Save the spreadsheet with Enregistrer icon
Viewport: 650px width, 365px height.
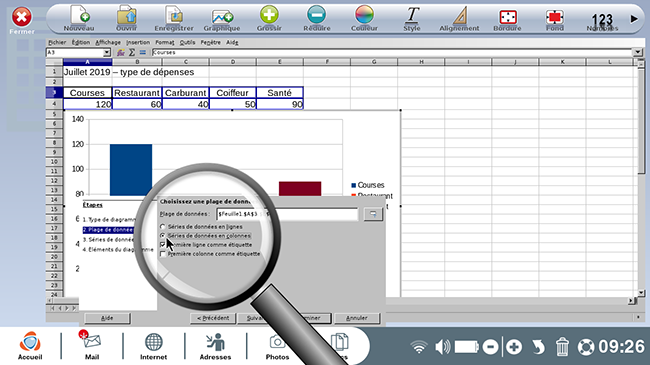[174, 19]
